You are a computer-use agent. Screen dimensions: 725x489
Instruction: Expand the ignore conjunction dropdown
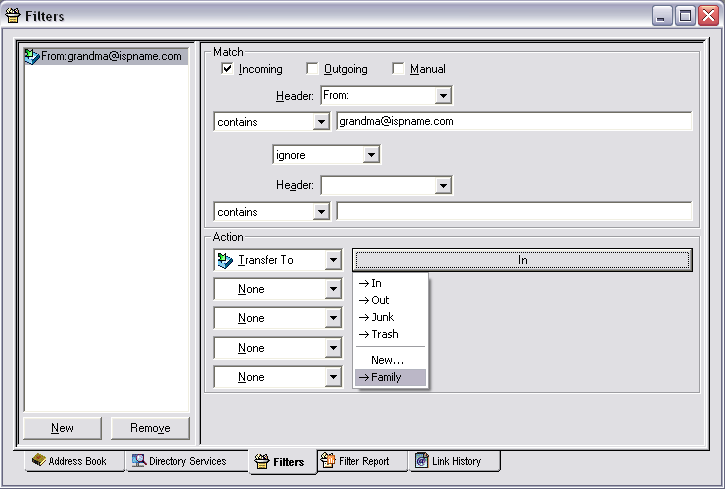coord(371,156)
